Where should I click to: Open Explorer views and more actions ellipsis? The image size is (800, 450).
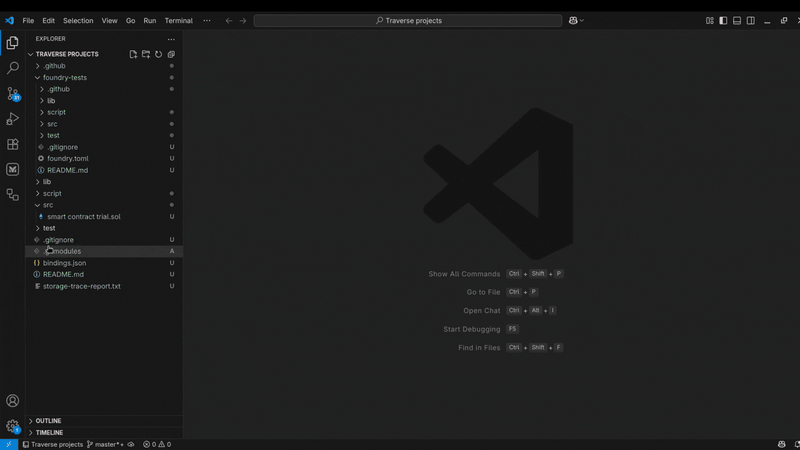point(171,39)
